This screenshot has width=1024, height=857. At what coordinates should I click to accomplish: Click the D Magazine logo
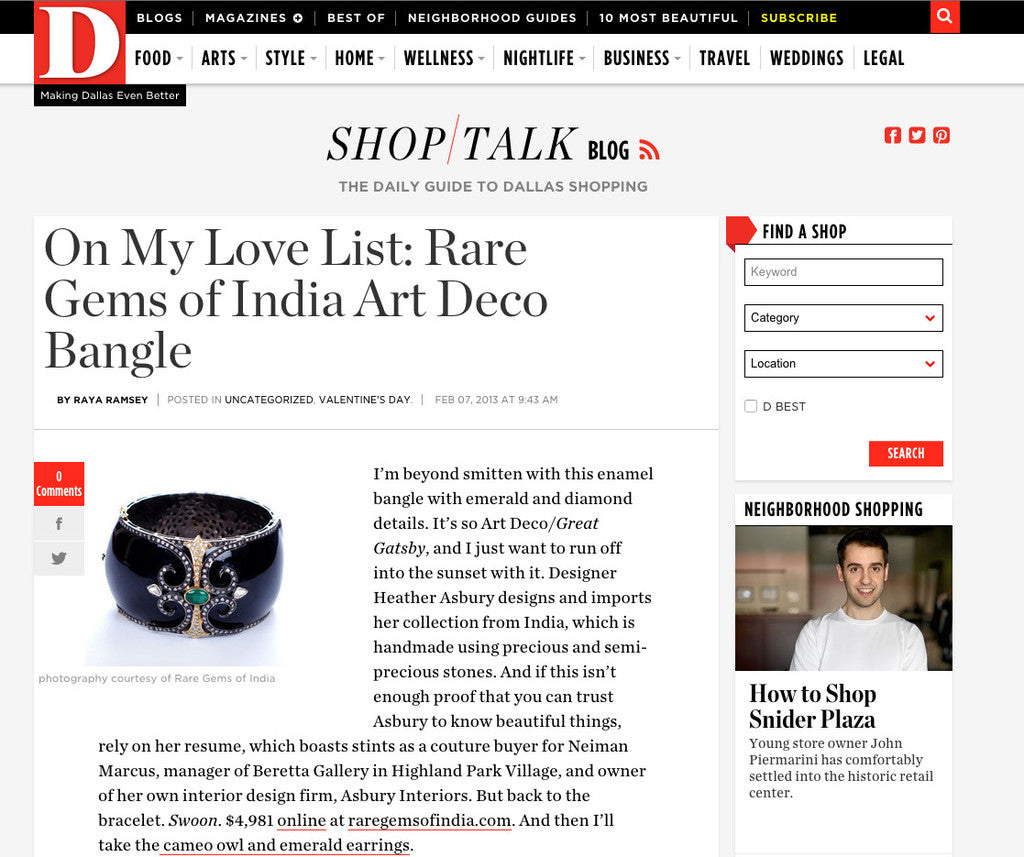coord(80,42)
